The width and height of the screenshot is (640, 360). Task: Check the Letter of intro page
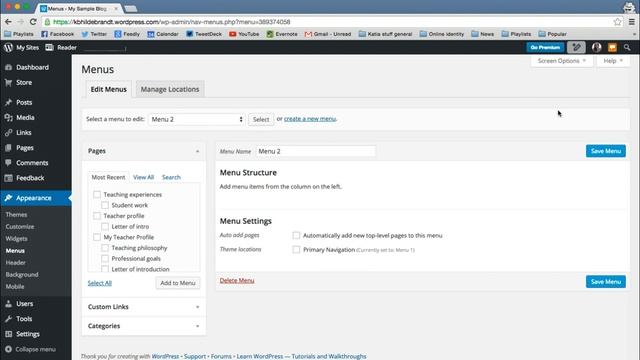[x=105, y=227]
